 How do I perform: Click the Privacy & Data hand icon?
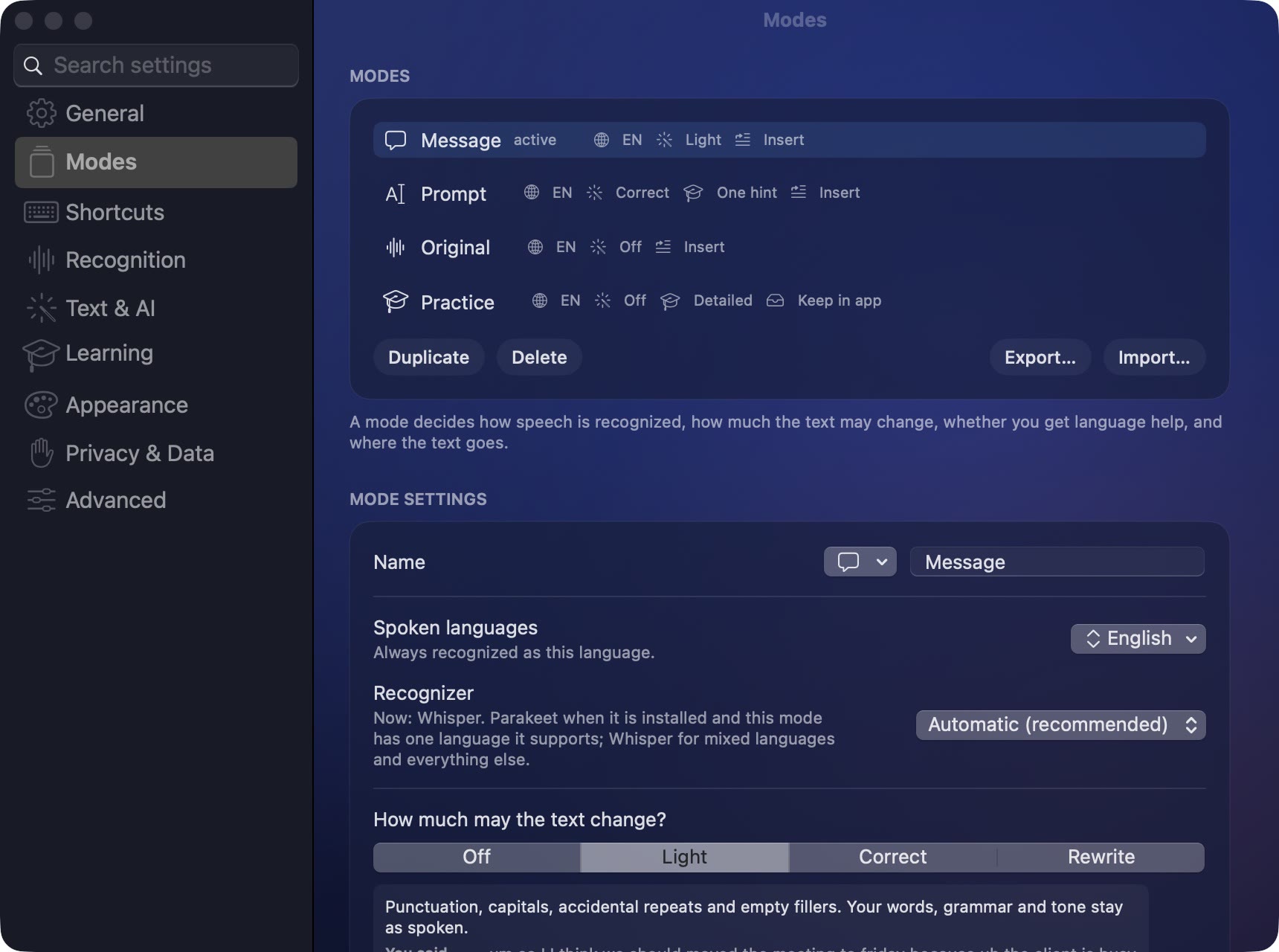[x=41, y=453]
